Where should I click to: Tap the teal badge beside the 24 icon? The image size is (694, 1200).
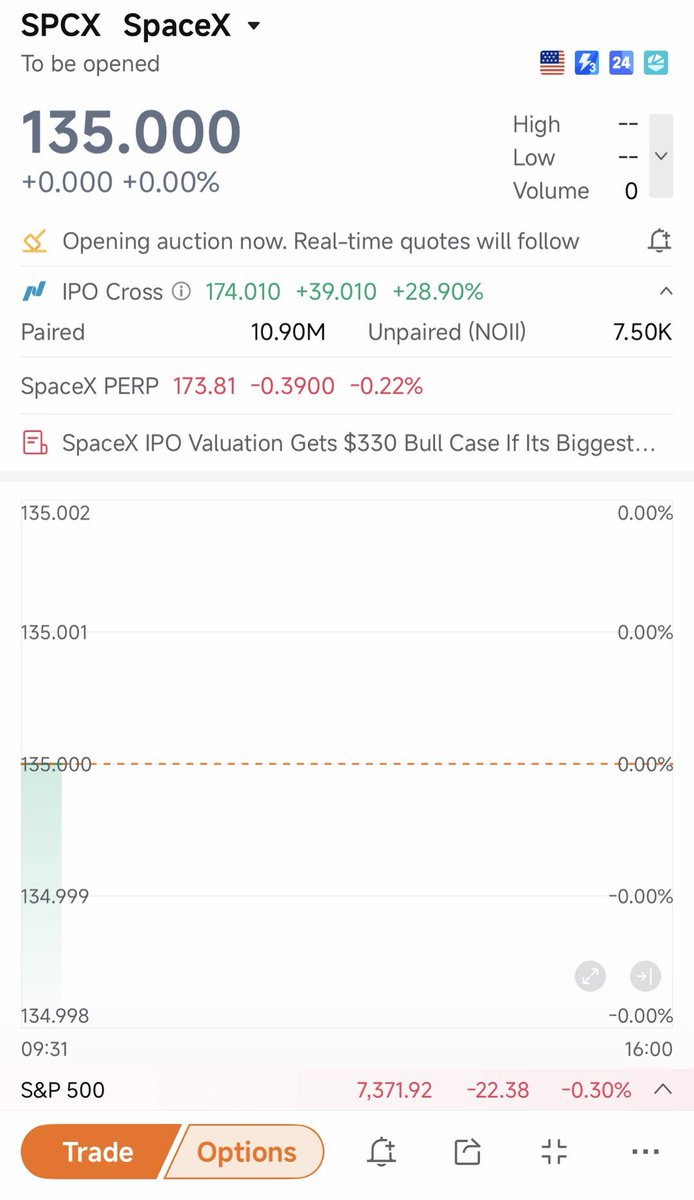coord(656,63)
